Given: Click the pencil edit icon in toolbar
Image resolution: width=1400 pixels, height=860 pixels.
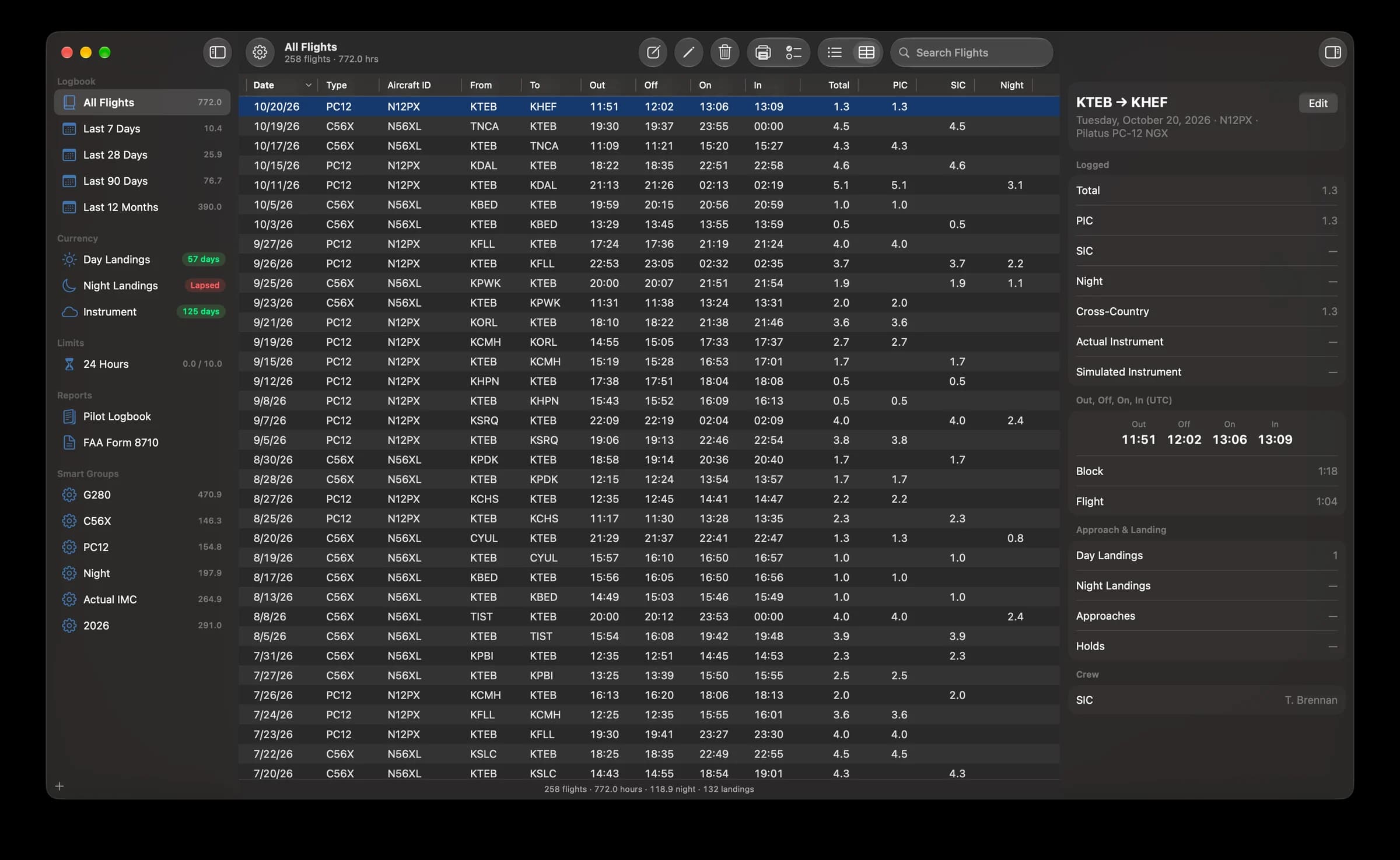Looking at the screenshot, I should point(688,52).
